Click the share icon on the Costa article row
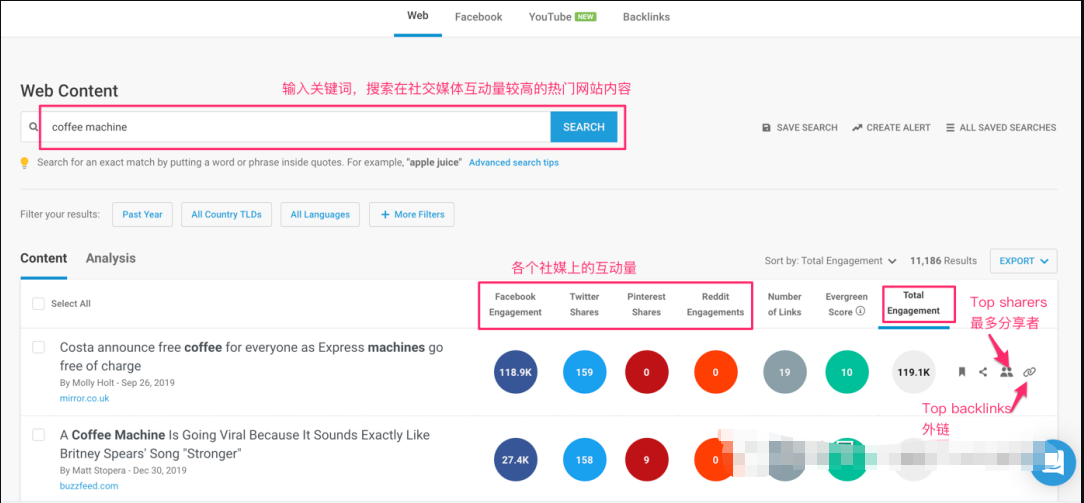Image resolution: width=1084 pixels, height=503 pixels. tap(983, 372)
